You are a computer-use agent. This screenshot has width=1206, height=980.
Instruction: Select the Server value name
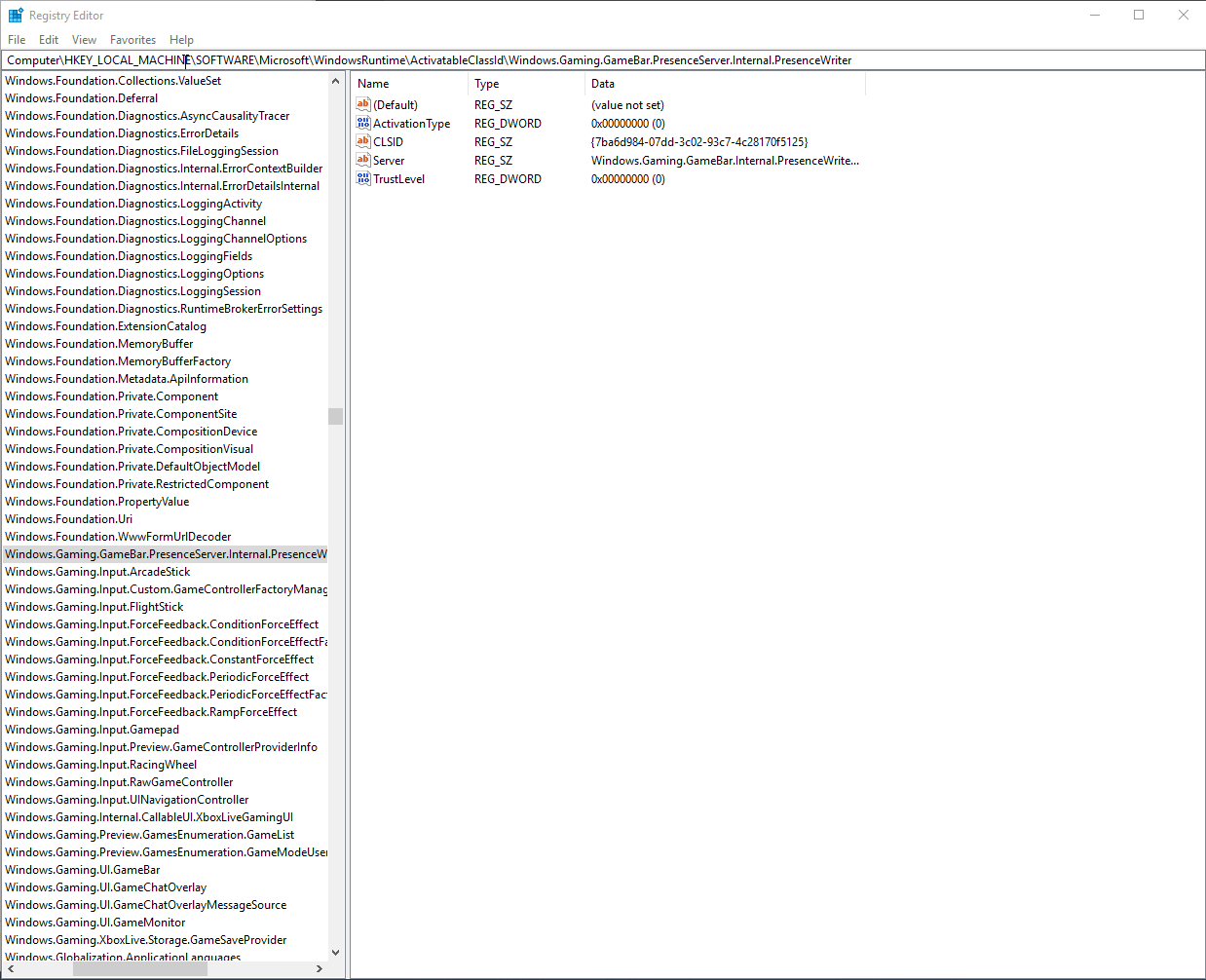coord(389,161)
